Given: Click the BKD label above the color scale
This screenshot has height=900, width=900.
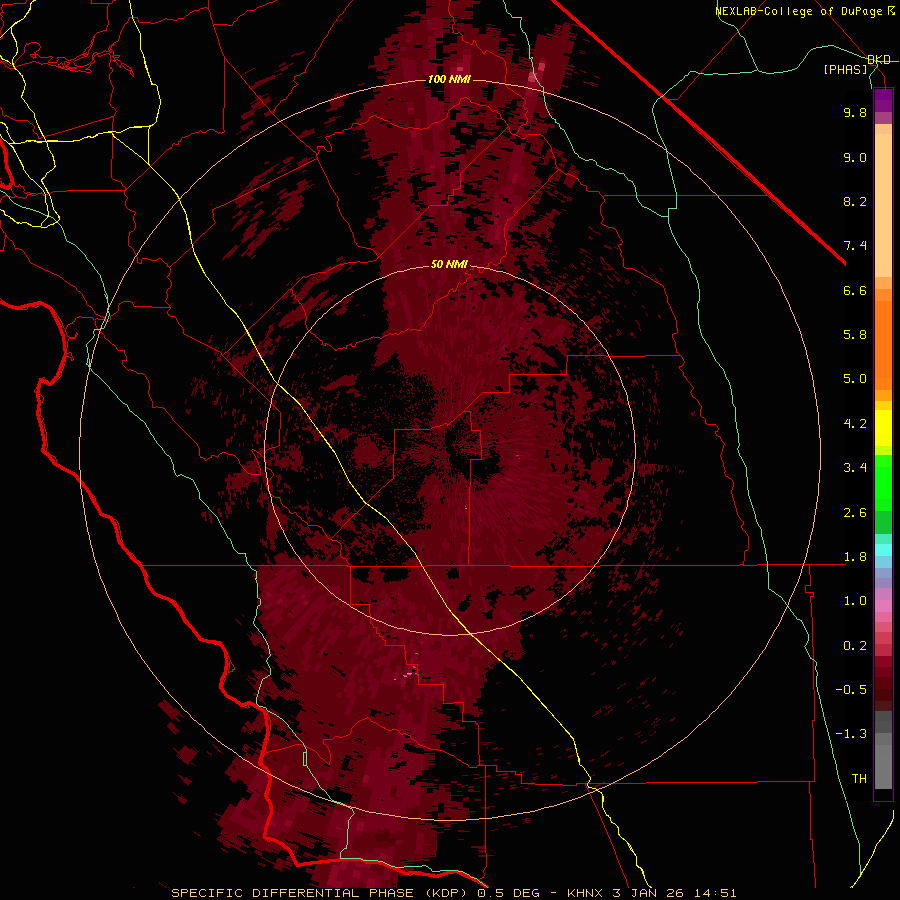Looking at the screenshot, I should pyautogui.click(x=879, y=60).
